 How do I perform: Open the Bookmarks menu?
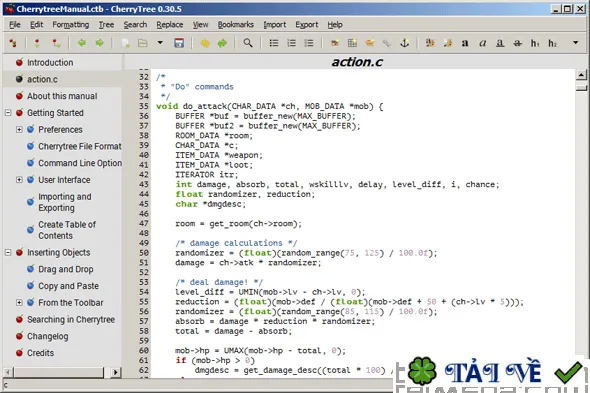coord(236,25)
